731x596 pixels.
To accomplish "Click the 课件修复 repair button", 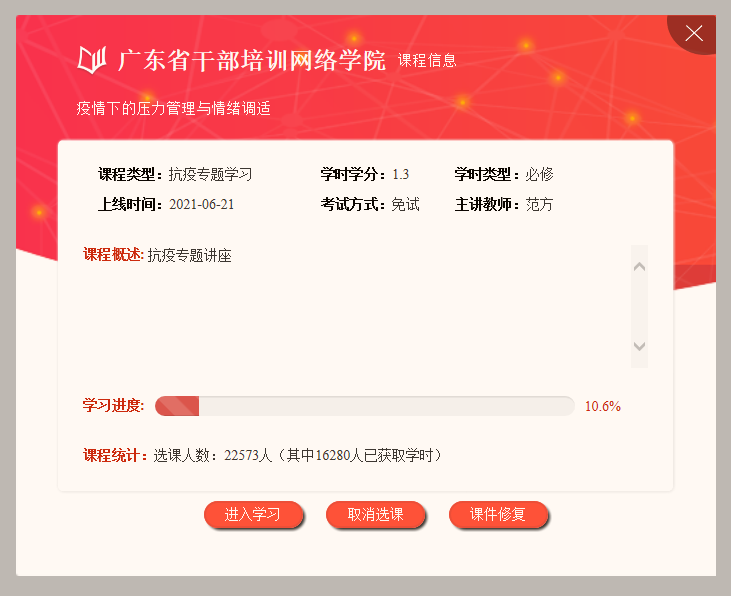I will 498,514.
